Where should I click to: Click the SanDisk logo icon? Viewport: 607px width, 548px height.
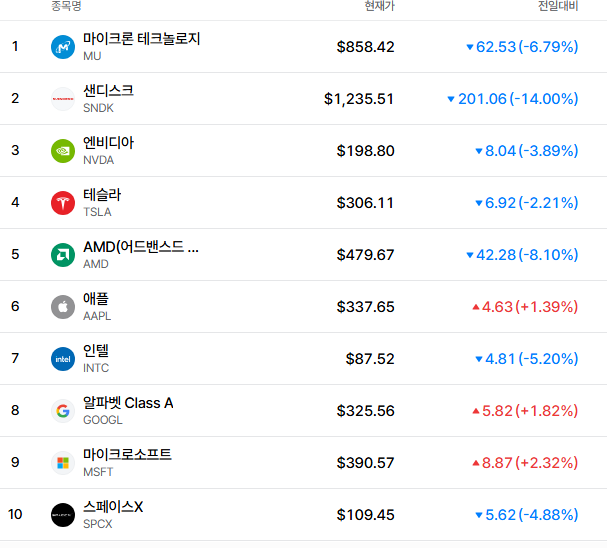pyautogui.click(x=63, y=99)
